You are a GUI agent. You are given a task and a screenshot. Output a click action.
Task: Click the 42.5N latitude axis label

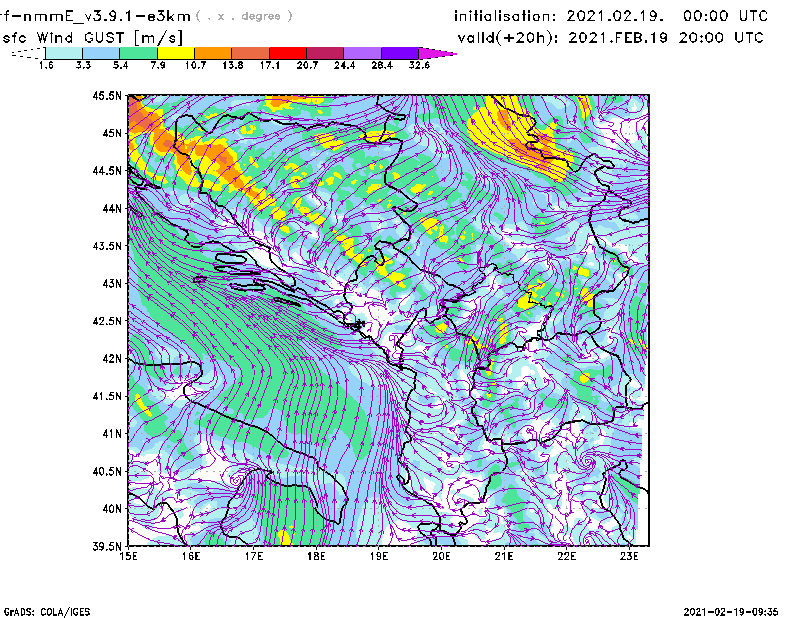click(x=107, y=321)
